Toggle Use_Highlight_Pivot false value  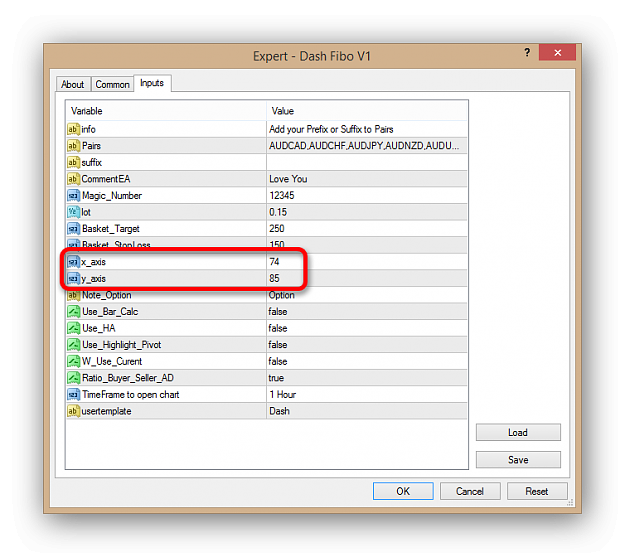(367, 345)
